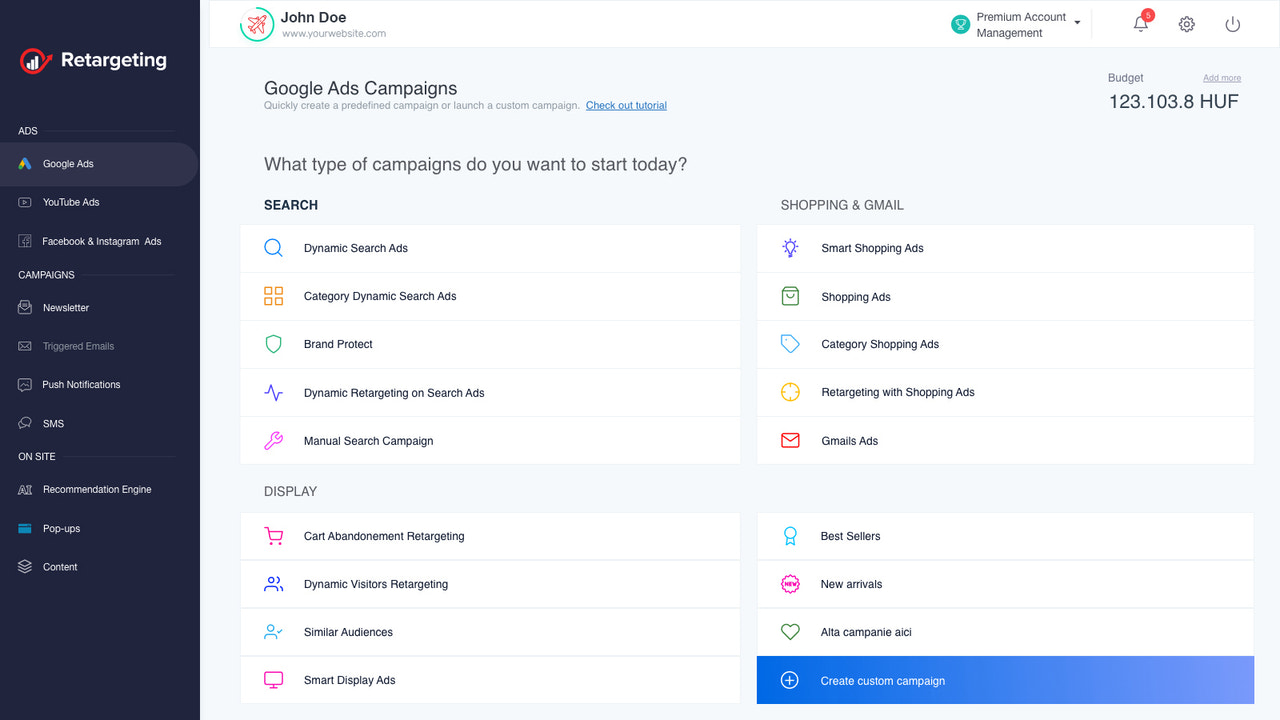Select the Manual Search Campaign wrench icon
The width and height of the screenshot is (1280, 720).
[273, 440]
